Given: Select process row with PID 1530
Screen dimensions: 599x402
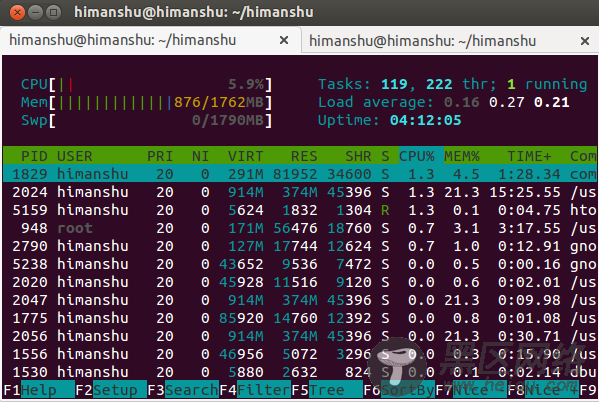Looking at the screenshot, I should pos(300,371).
